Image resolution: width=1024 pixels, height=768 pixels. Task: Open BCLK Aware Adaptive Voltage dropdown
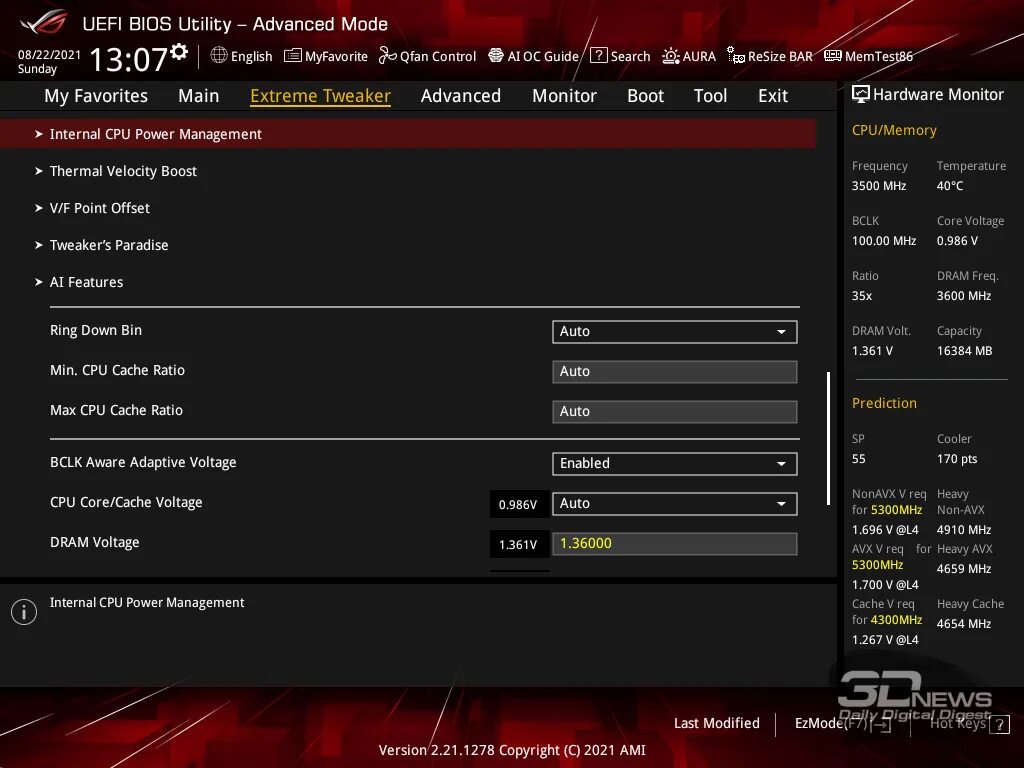(675, 464)
